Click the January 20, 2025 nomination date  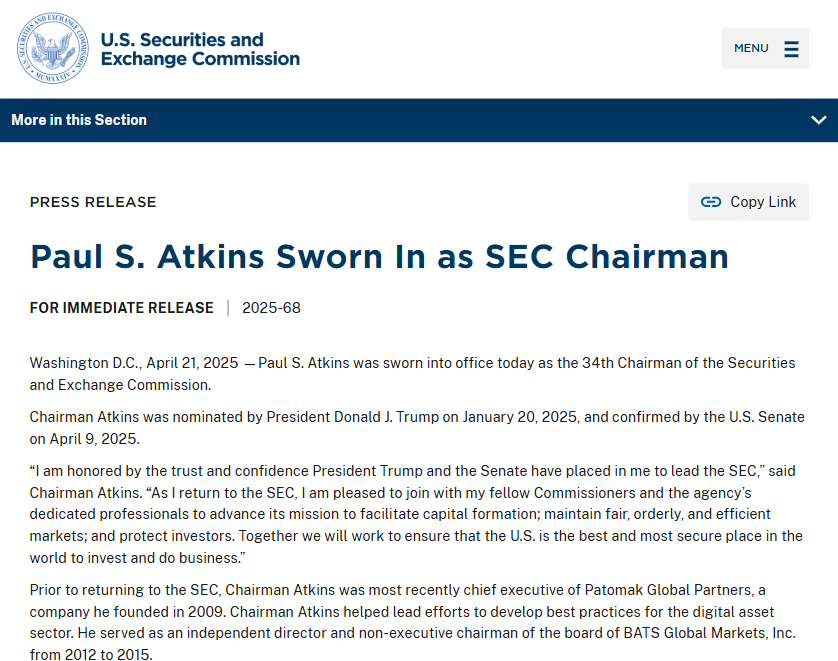pos(520,417)
